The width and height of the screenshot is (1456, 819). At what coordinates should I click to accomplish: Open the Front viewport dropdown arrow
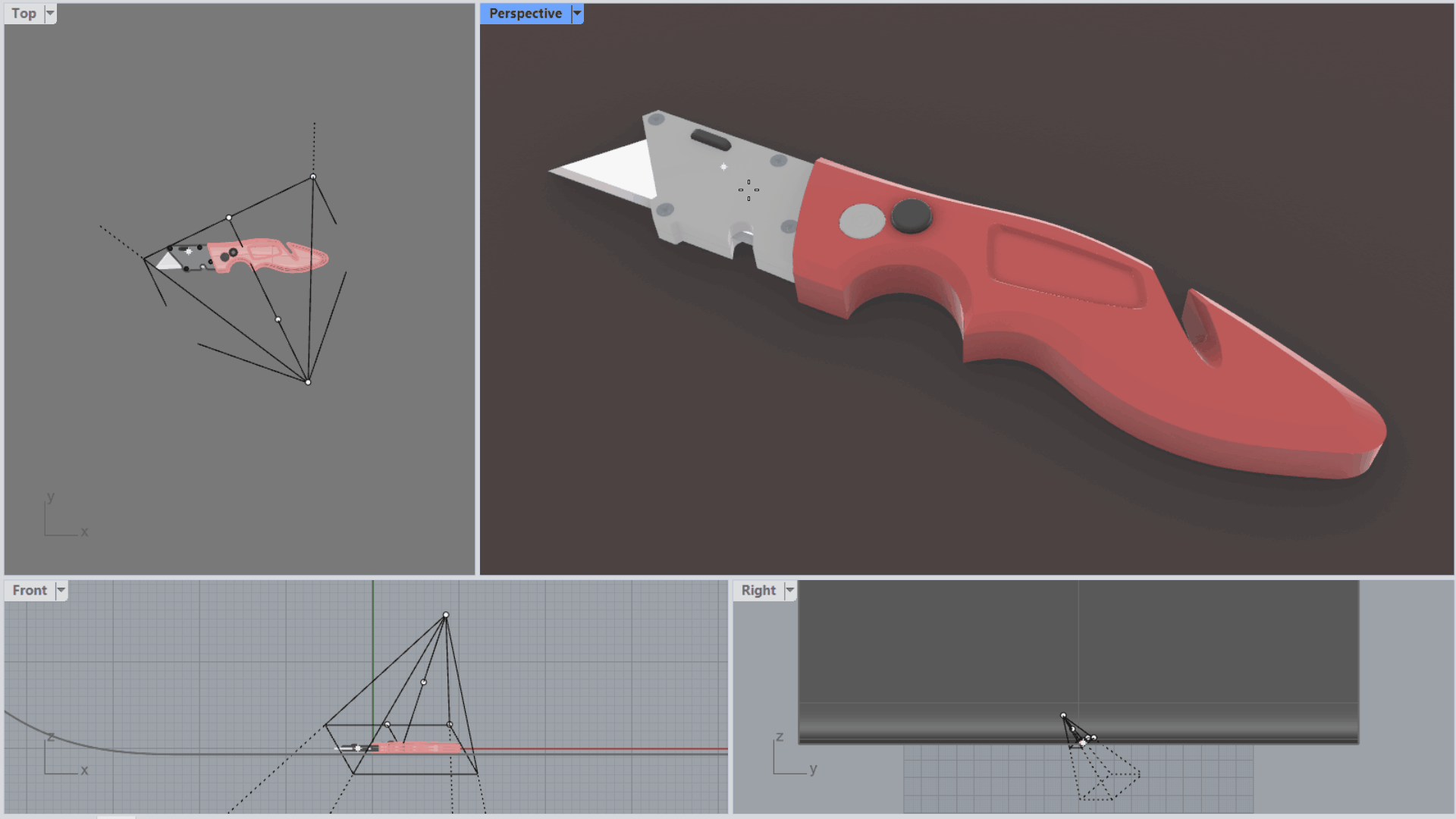pos(61,590)
